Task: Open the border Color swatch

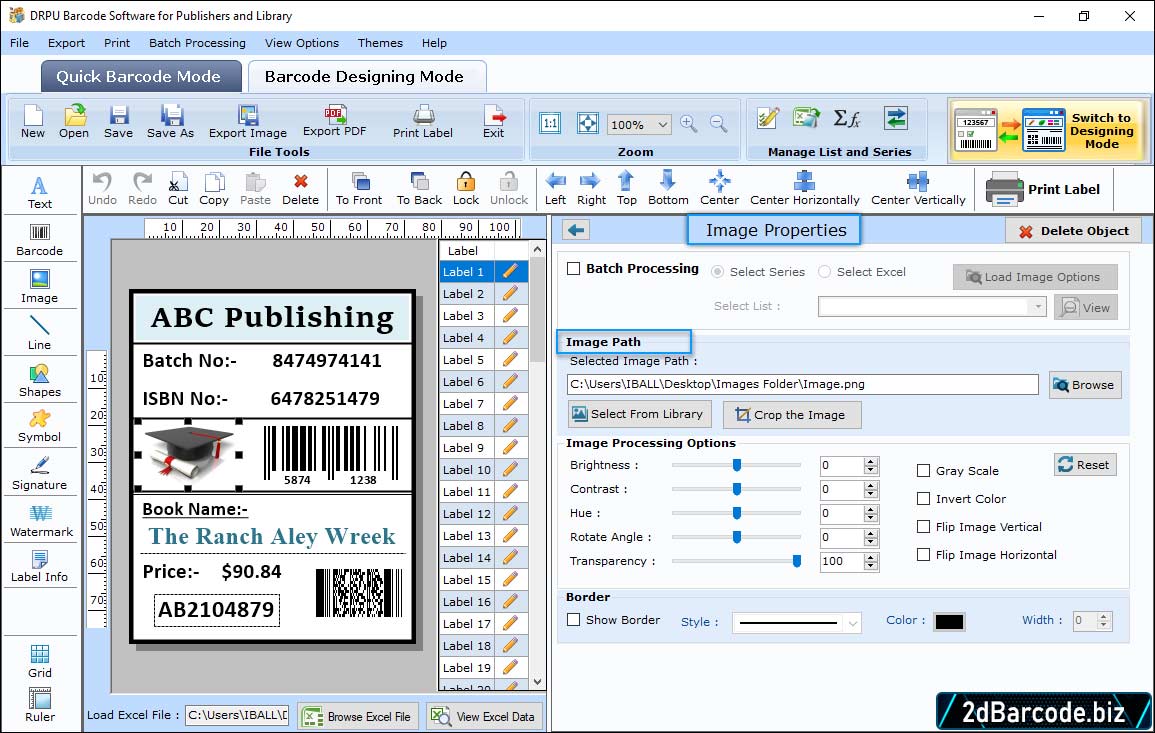Action: tap(949, 622)
